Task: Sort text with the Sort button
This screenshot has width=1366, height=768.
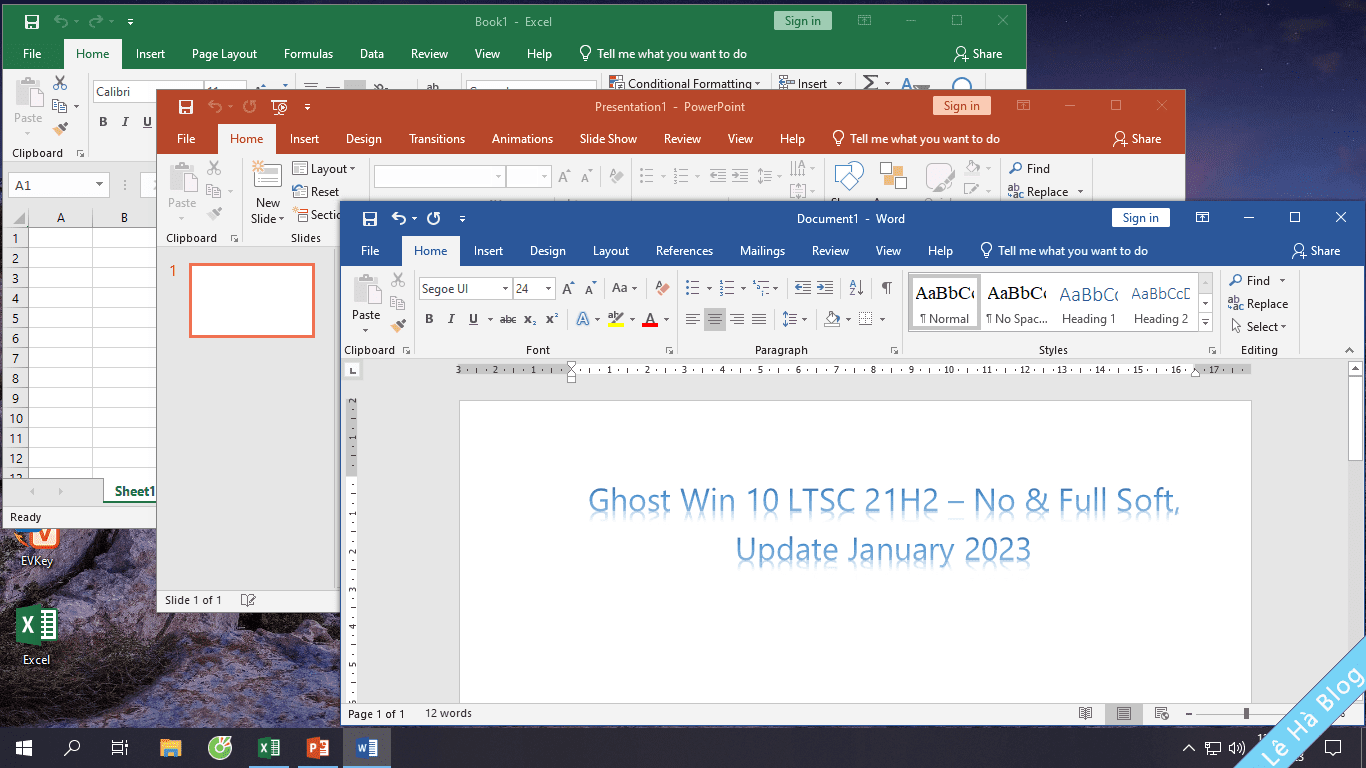Action: tap(855, 288)
